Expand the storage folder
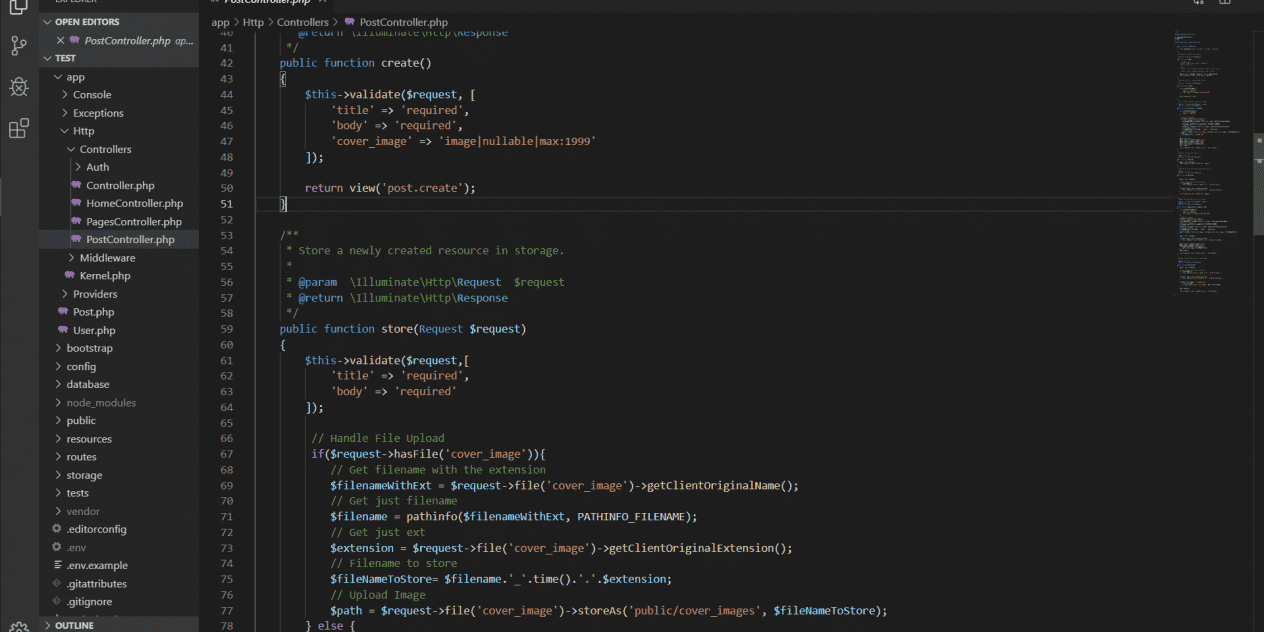The width and height of the screenshot is (1264, 632). click(58, 475)
